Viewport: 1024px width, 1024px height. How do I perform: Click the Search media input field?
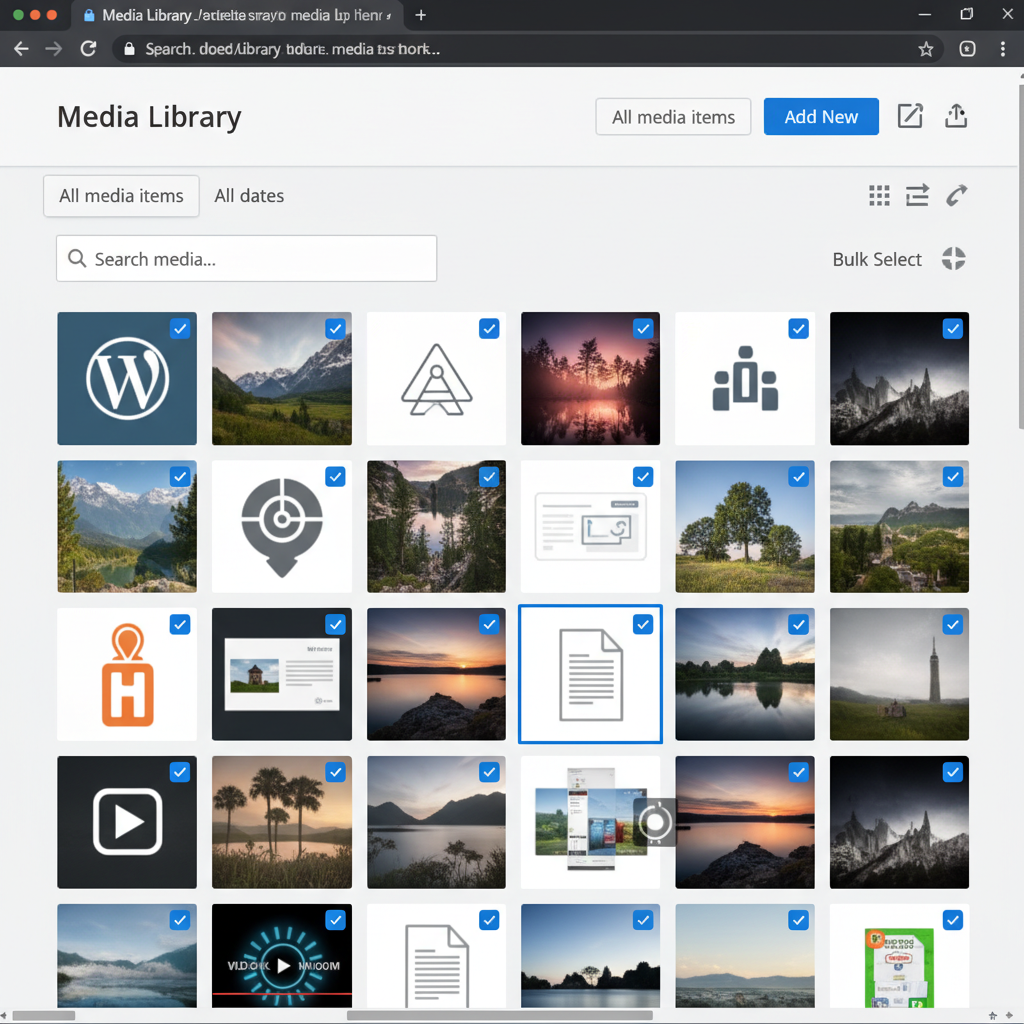[x=247, y=259]
